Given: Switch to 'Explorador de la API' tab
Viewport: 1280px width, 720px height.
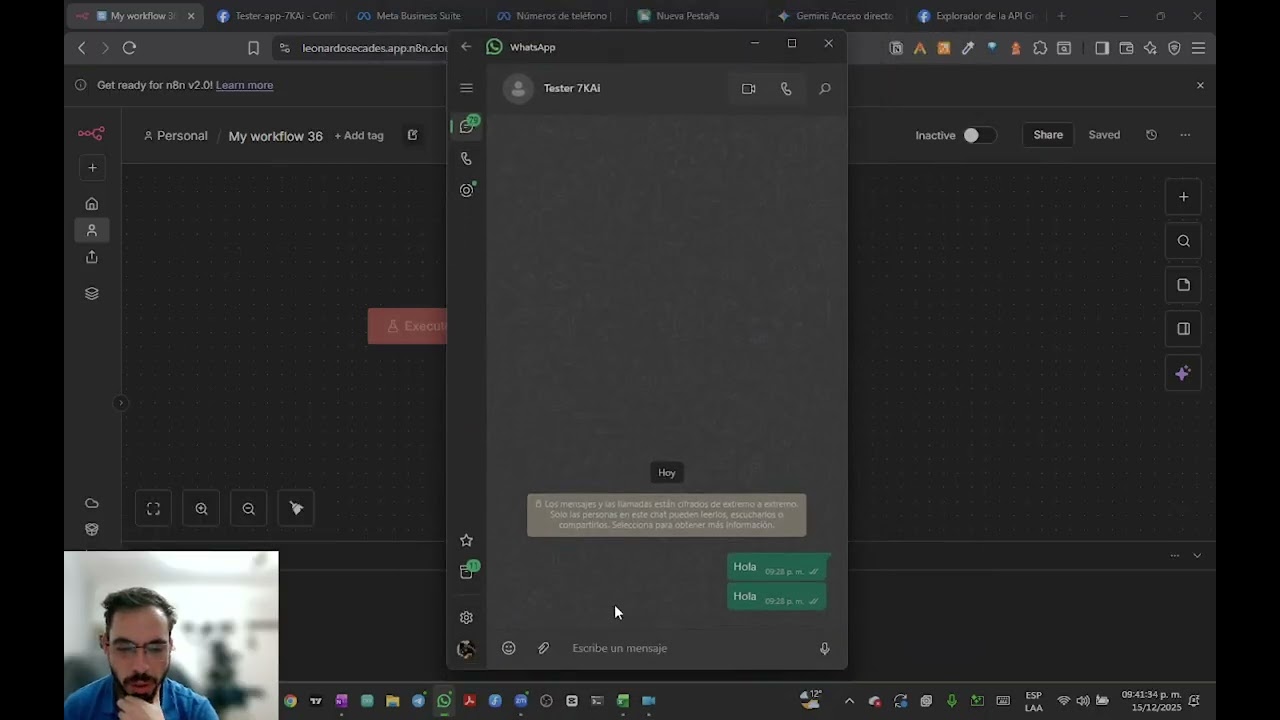Looking at the screenshot, I should (978, 16).
